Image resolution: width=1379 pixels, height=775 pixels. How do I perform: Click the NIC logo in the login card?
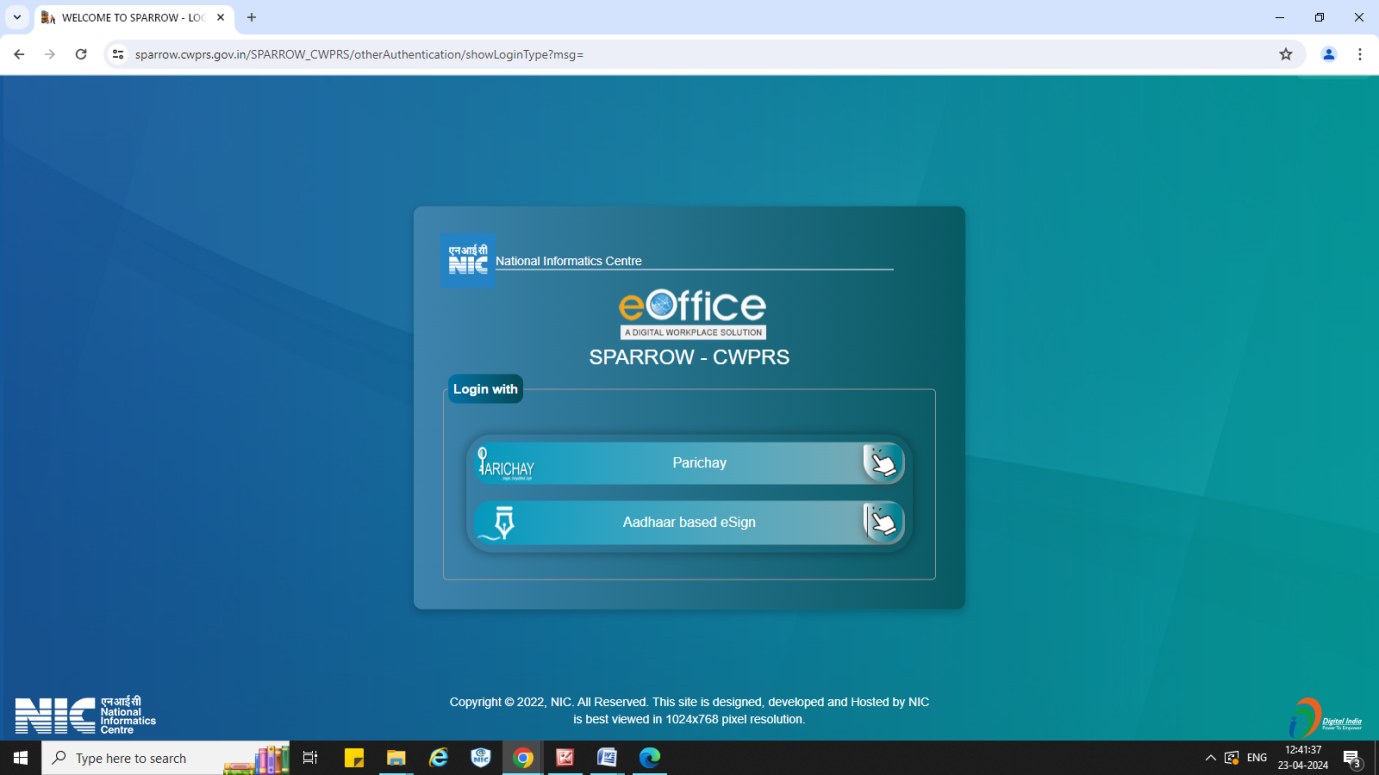coord(468,261)
